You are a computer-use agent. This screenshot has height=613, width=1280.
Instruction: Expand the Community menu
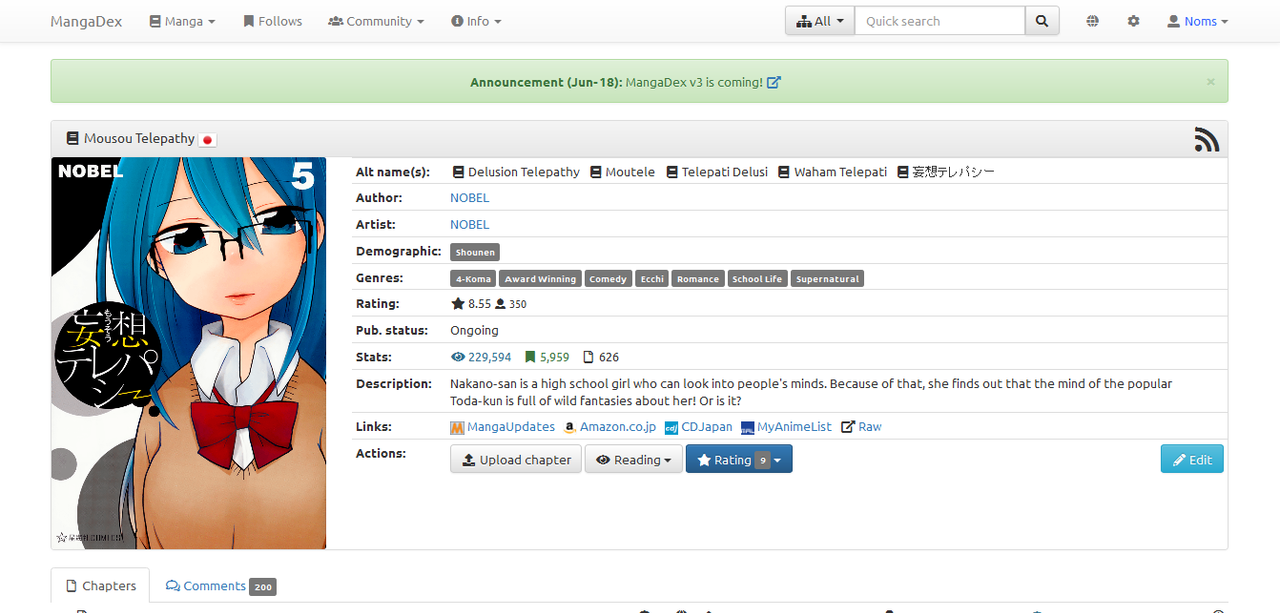(376, 21)
